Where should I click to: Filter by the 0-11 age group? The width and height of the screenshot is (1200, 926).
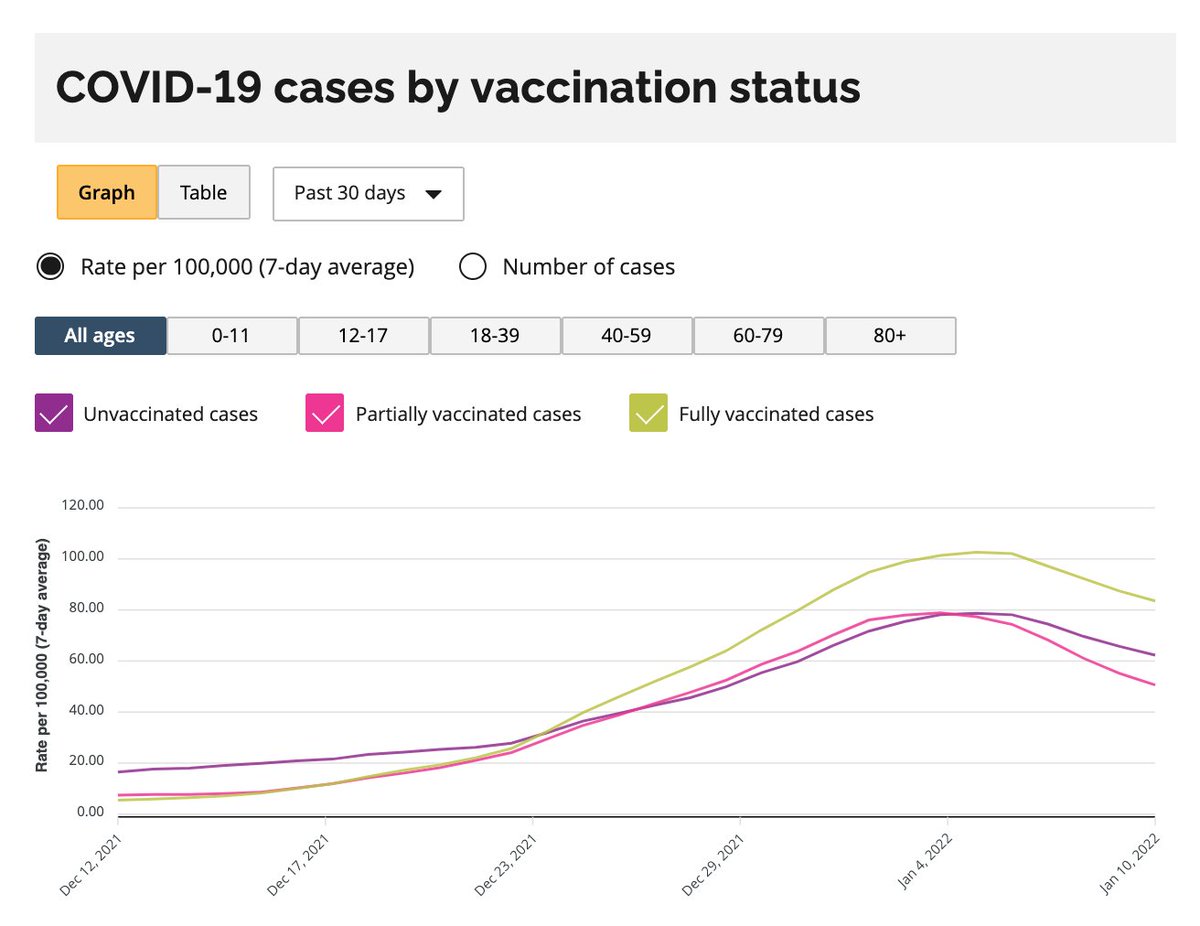(x=232, y=336)
